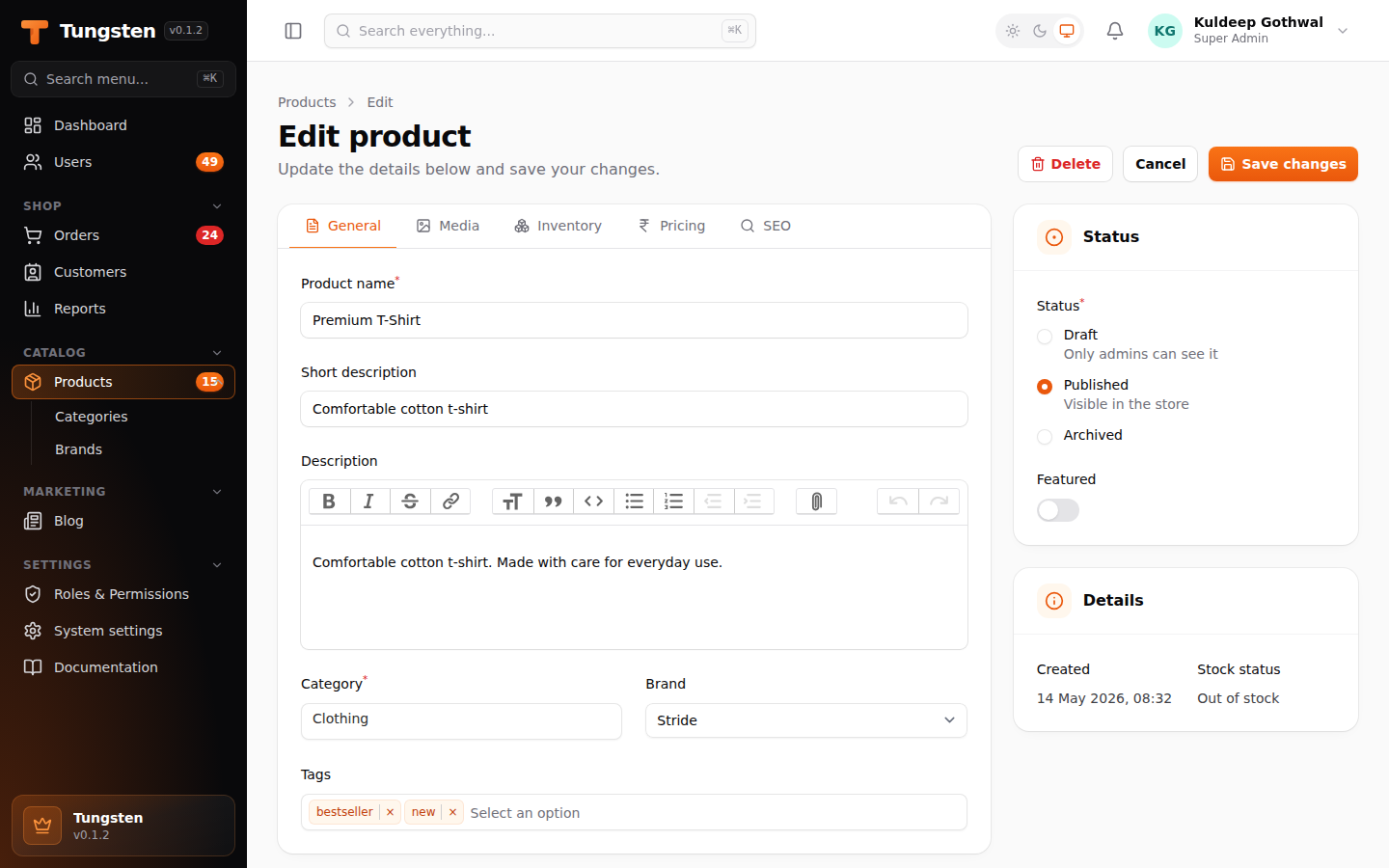
Task: Create a numbered list in description
Action: tap(673, 502)
